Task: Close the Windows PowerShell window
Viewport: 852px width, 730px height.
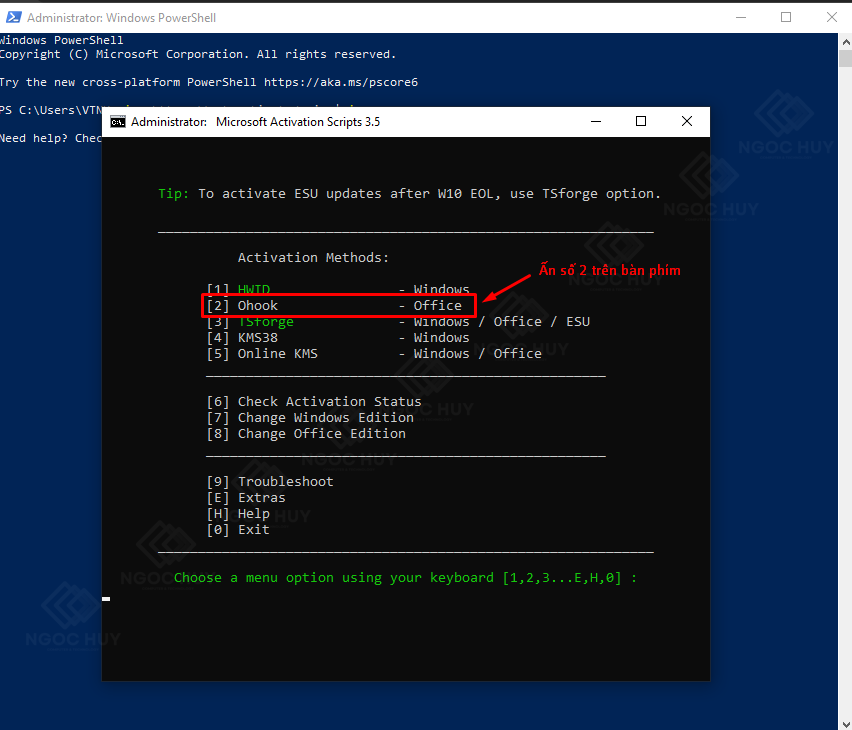Action: click(x=831, y=17)
